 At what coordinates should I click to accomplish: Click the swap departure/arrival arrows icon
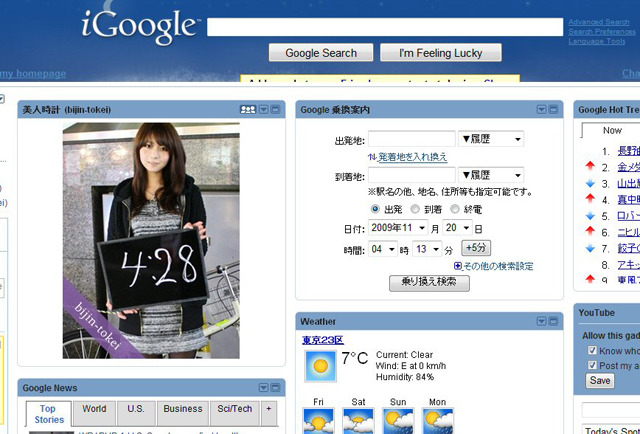(x=372, y=157)
